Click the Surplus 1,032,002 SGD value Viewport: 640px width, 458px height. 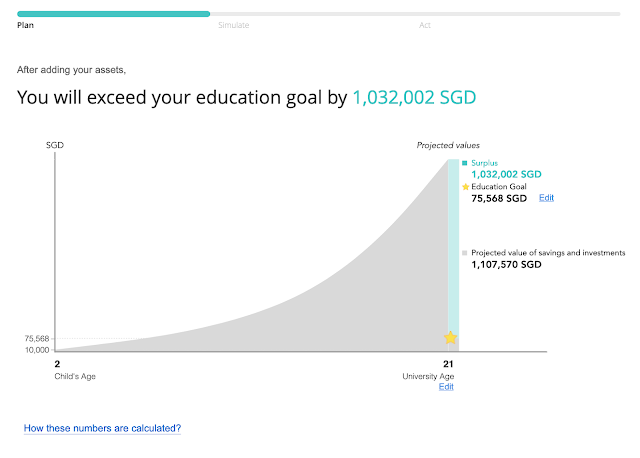tap(506, 174)
